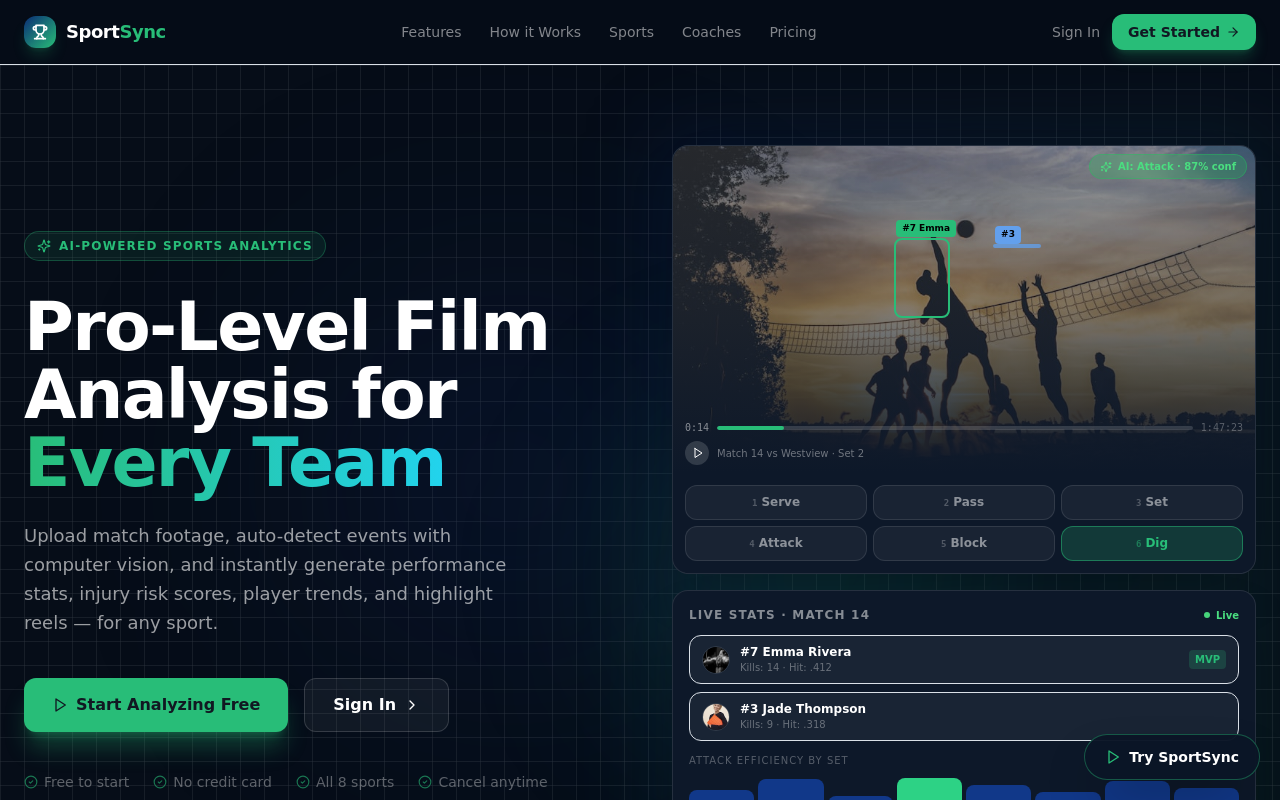Select the #3 player tag on video
Screen dimensions: 1280x800
point(1008,234)
